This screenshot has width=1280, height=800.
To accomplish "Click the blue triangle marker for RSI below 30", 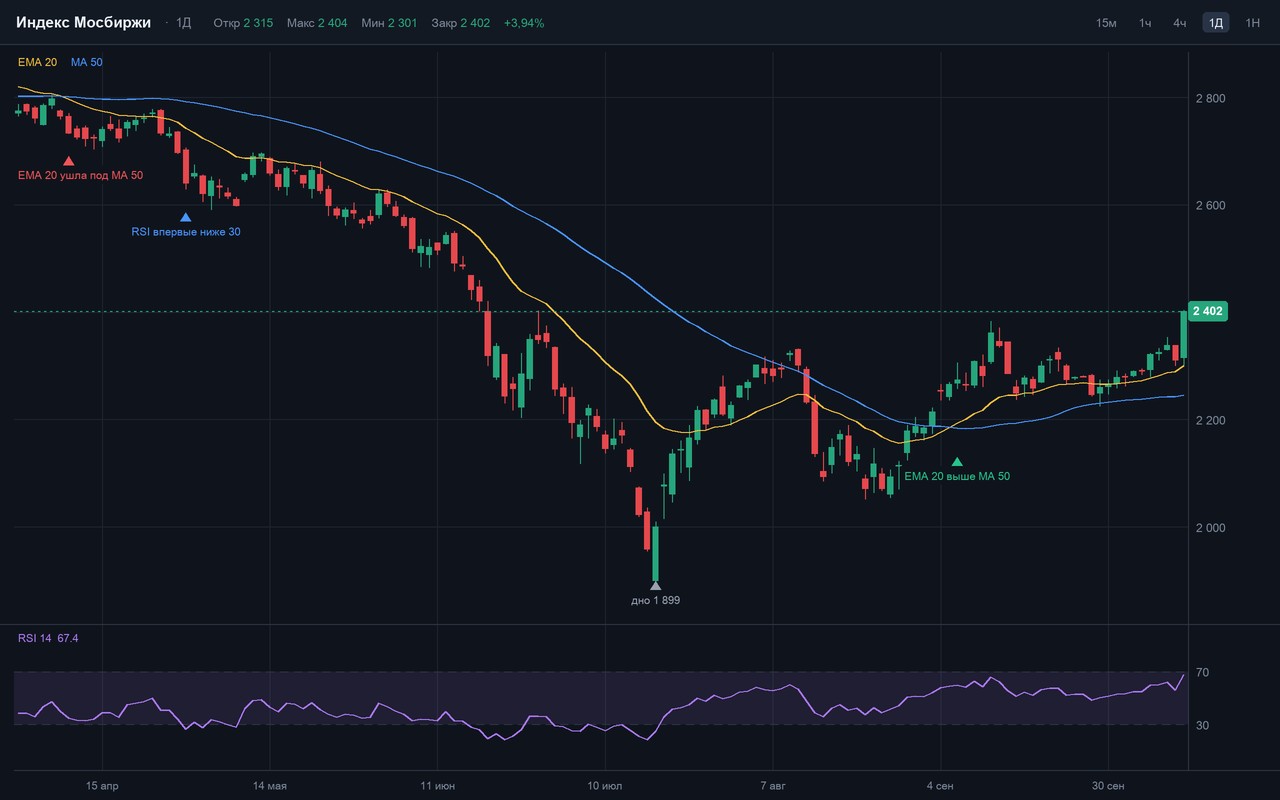I will point(185,217).
